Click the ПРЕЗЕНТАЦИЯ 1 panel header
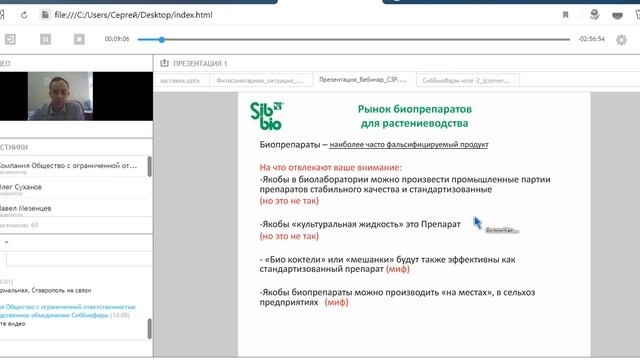 pos(200,64)
